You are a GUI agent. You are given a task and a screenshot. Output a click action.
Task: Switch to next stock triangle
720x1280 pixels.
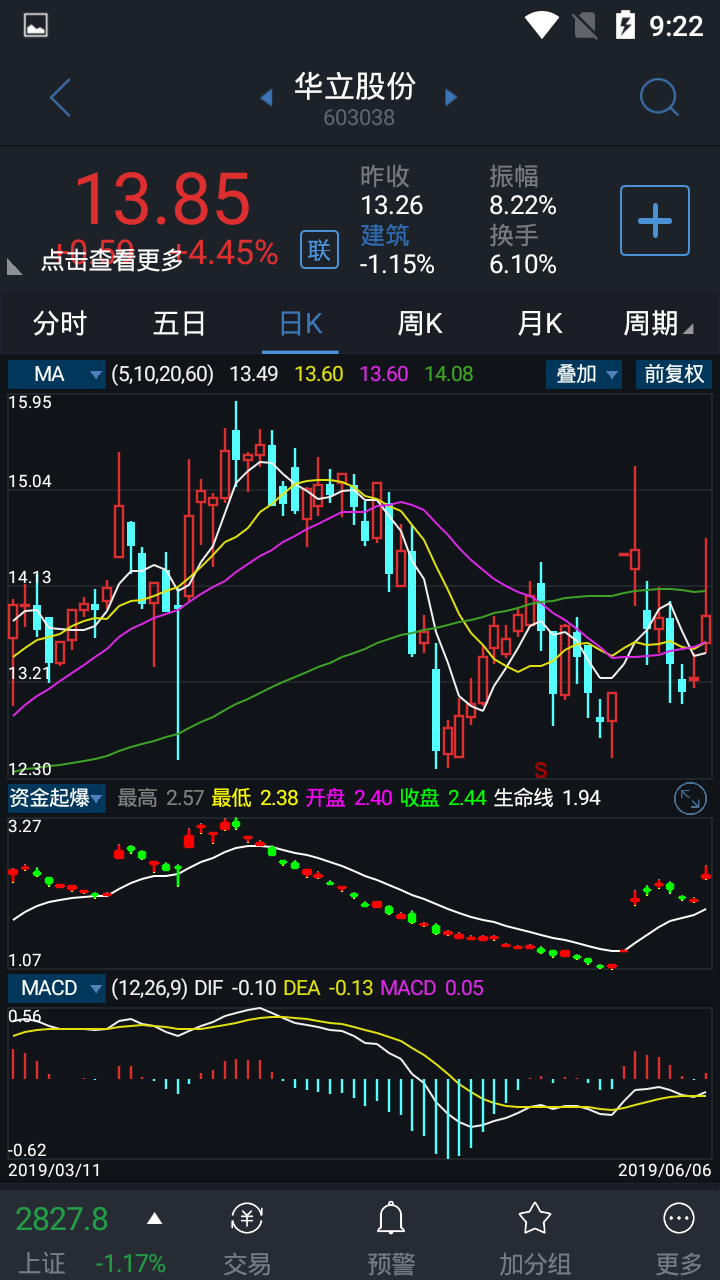coord(451,97)
